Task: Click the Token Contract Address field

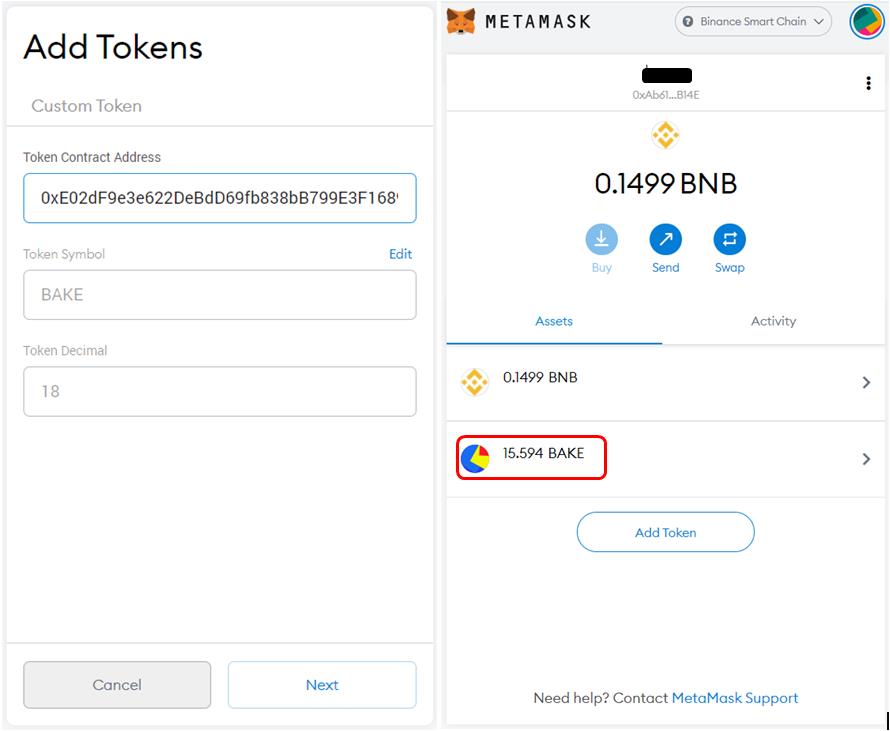Action: [220, 198]
